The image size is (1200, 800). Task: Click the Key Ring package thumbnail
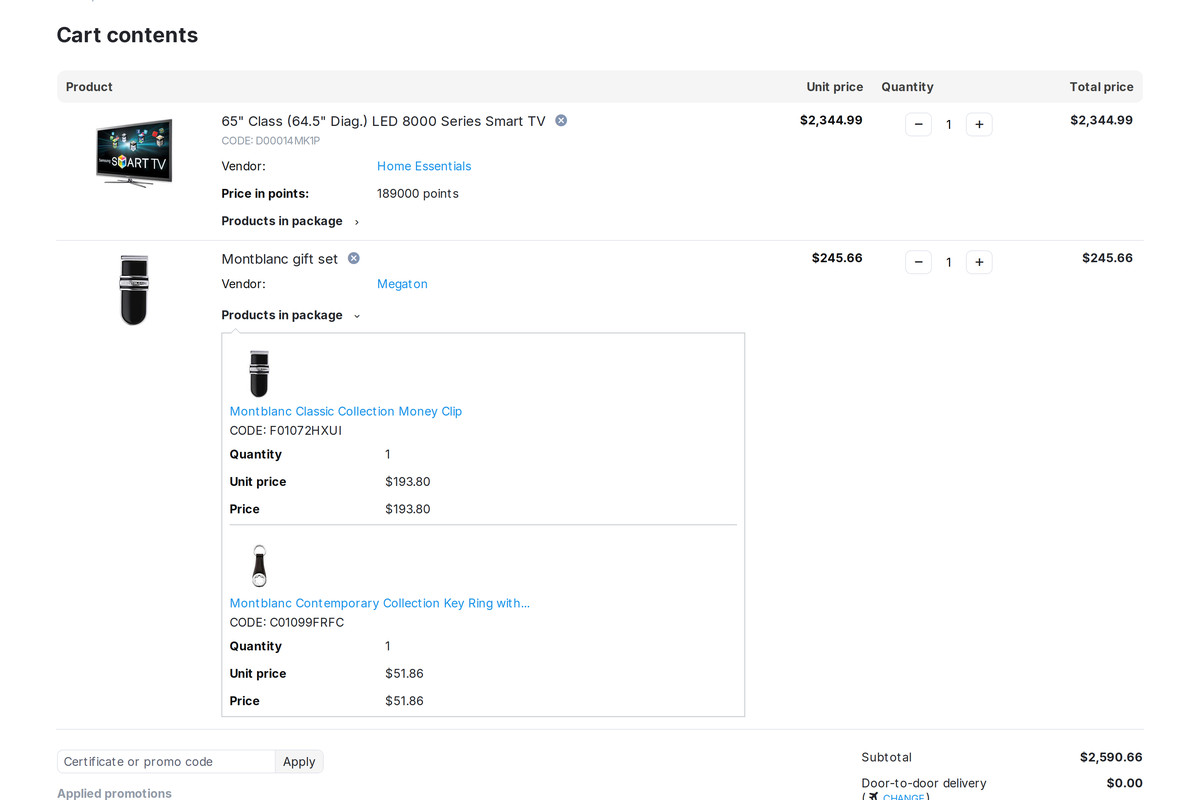(x=259, y=566)
